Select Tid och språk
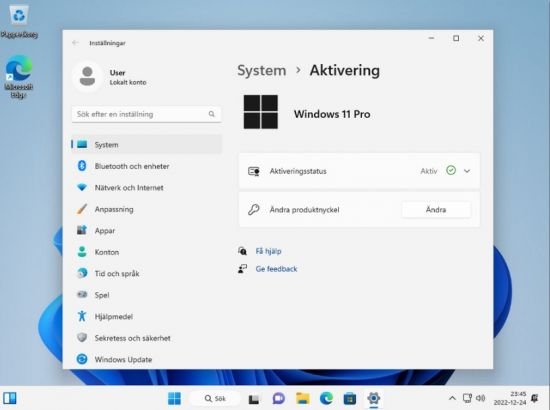550x410 pixels. (147, 273)
